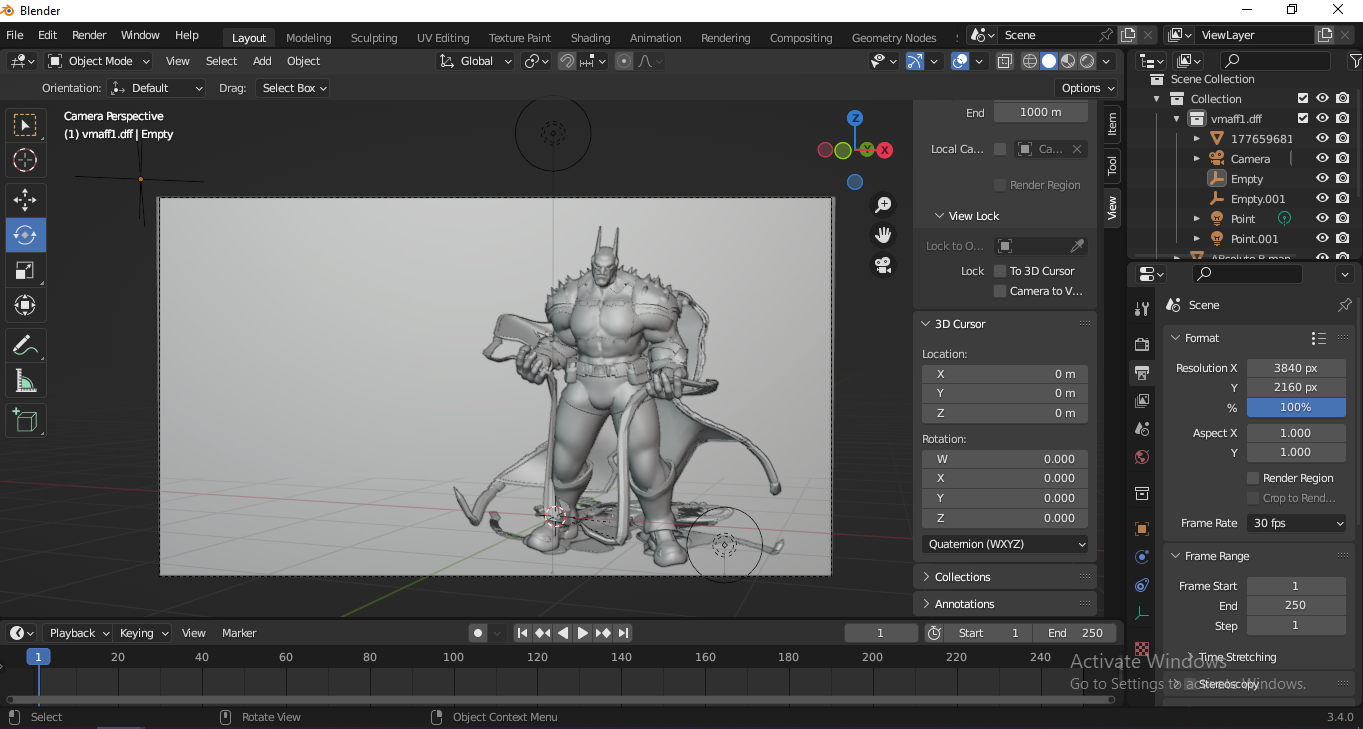Open Orientation Default dropdown
The height and width of the screenshot is (729, 1363).
pos(156,88)
